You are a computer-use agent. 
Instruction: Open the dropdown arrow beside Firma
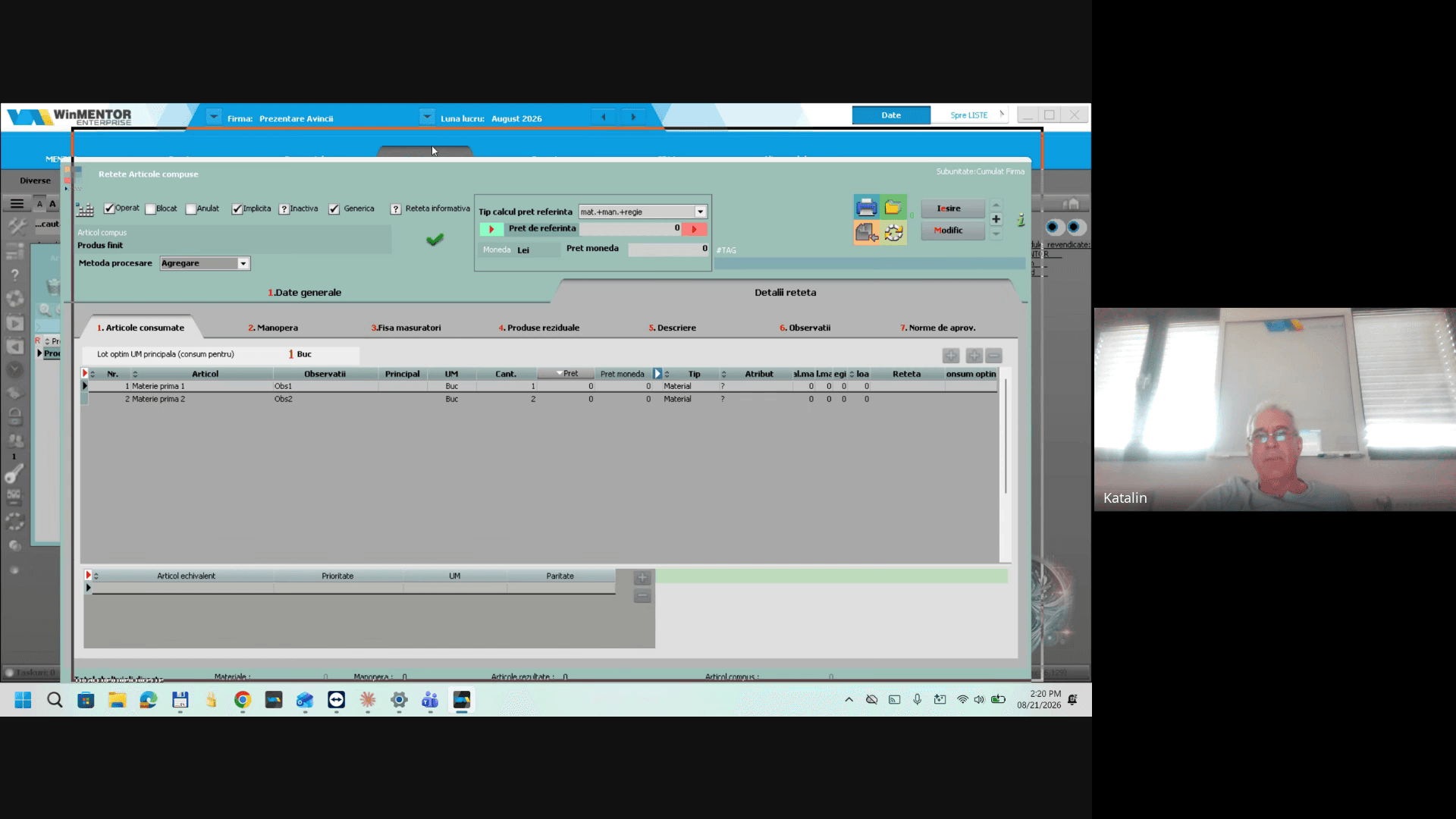pos(214,118)
